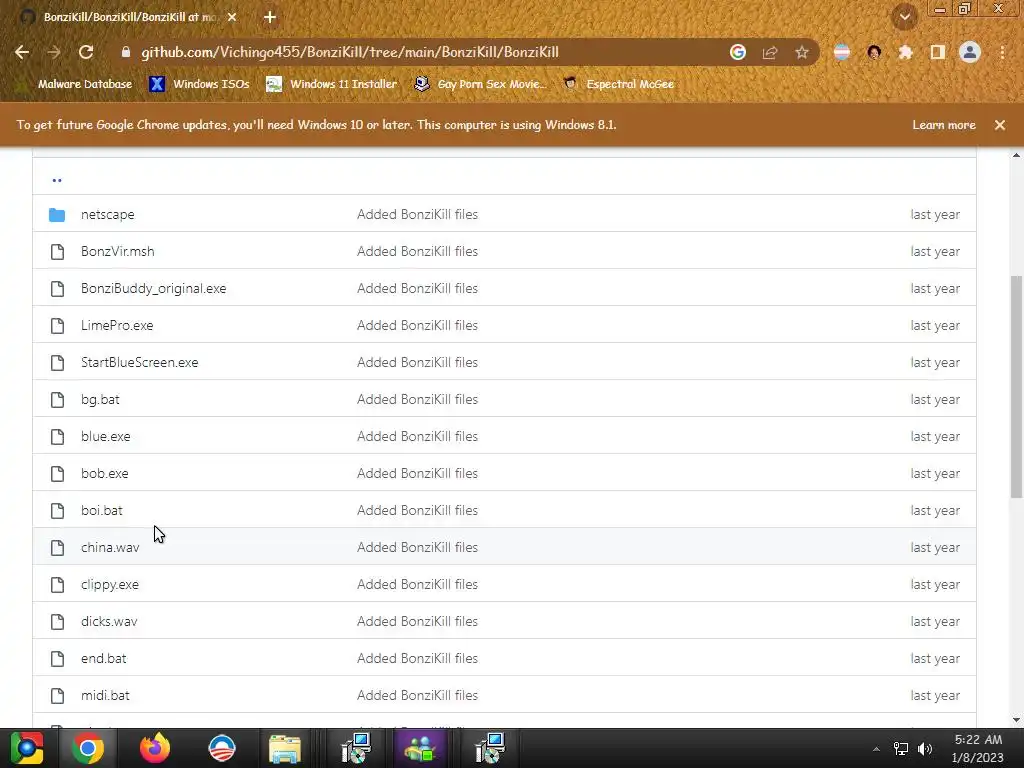The width and height of the screenshot is (1024, 768).
Task: Click the Windows Start button on taskbar
Action: [x=27, y=748]
